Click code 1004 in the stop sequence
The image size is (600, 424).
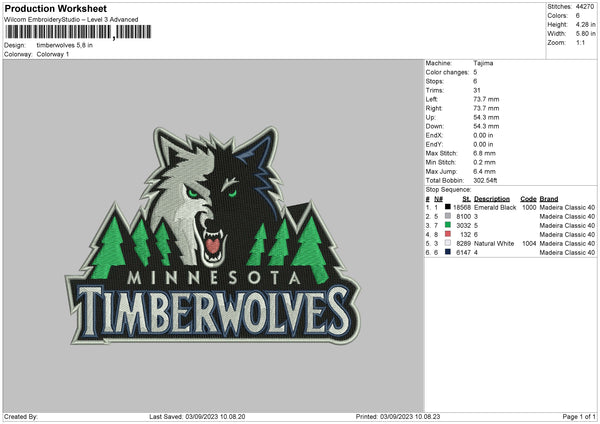click(529, 243)
